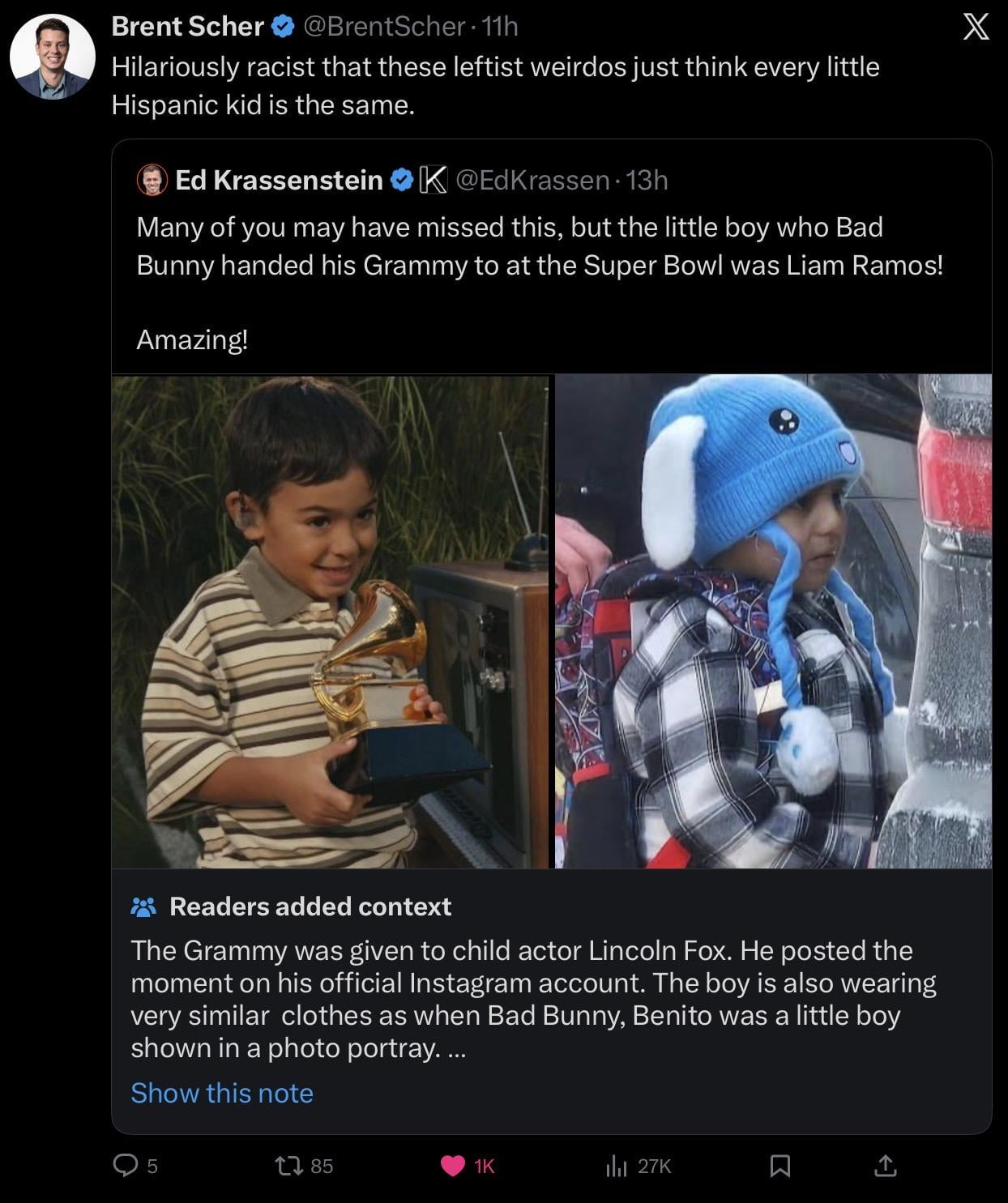Click the Readers added context people icon
1008x1203 pixels.
pyautogui.click(x=143, y=907)
